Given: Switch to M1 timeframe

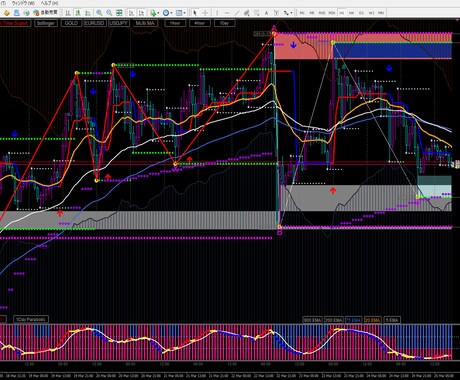Looking at the screenshot, I should [302, 13].
